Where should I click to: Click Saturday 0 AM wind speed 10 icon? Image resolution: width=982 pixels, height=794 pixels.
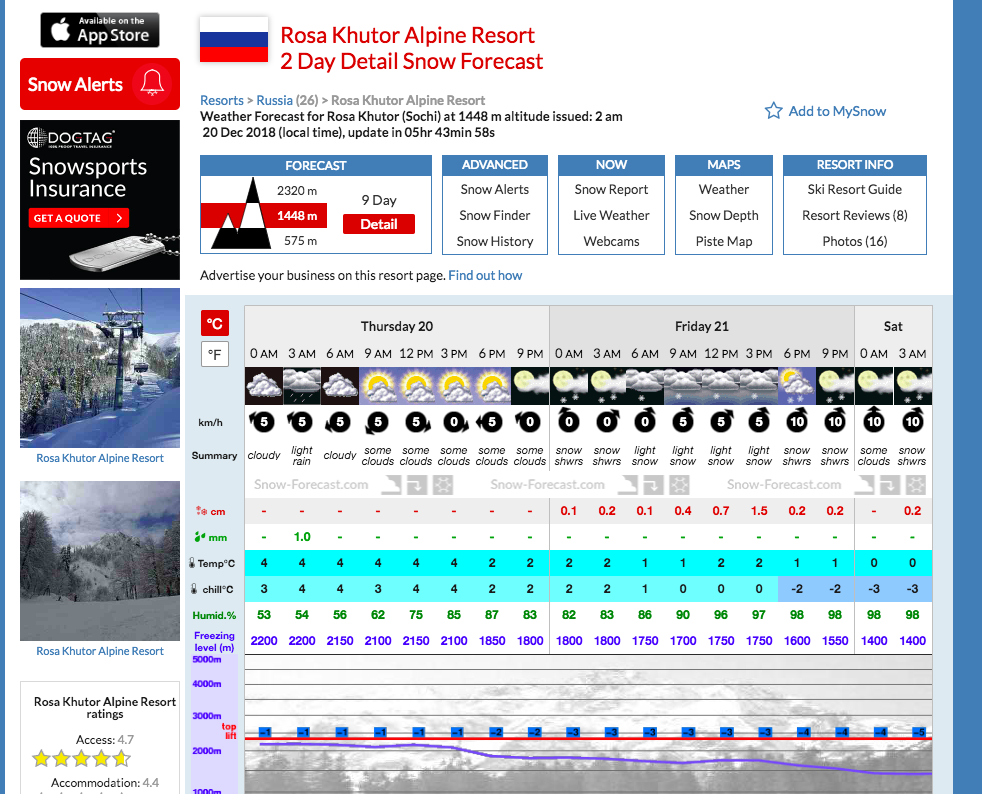tap(874, 421)
